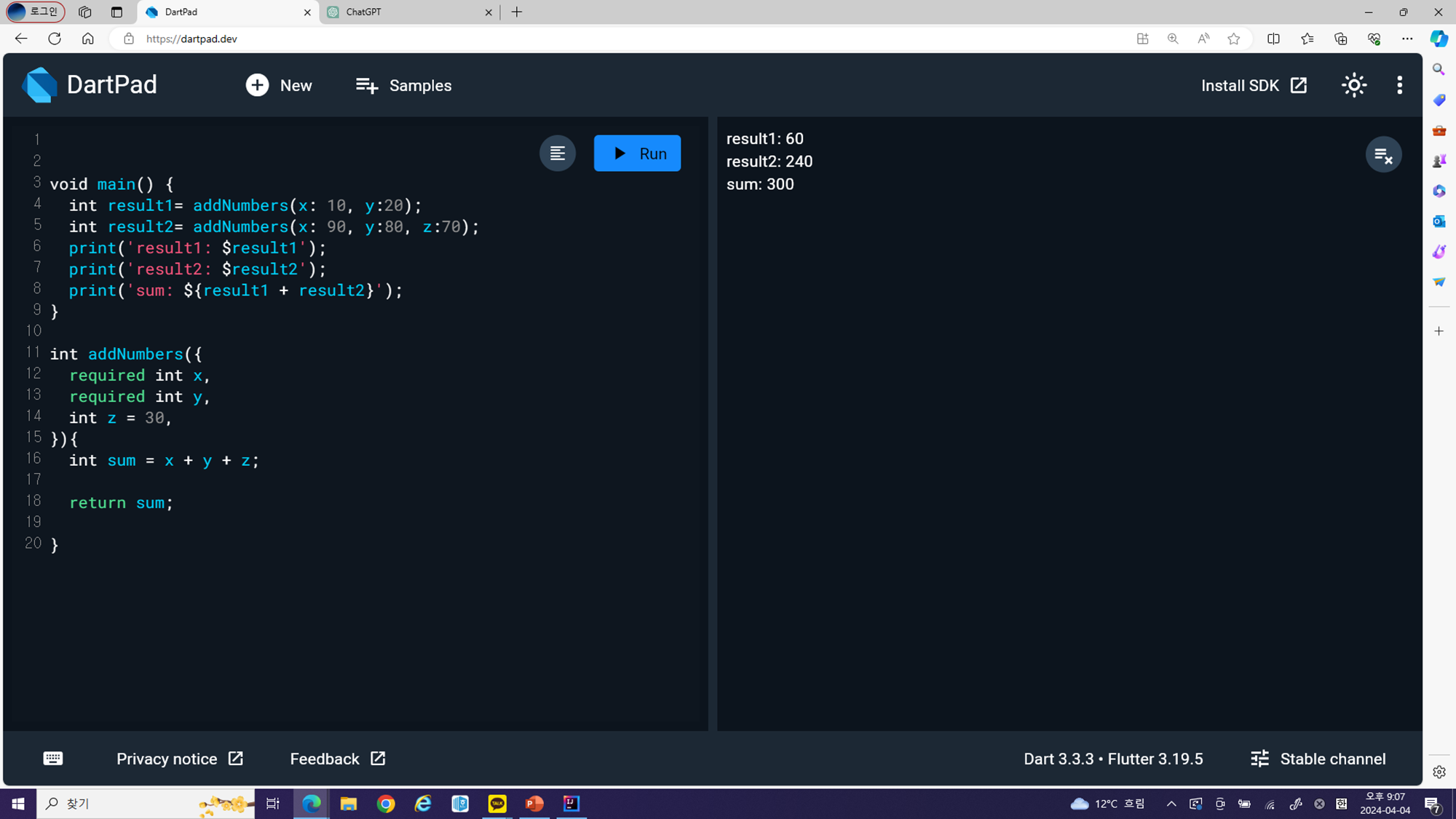Open the Copilot sidebar icon
The width and height of the screenshot is (1456, 819).
(1439, 39)
